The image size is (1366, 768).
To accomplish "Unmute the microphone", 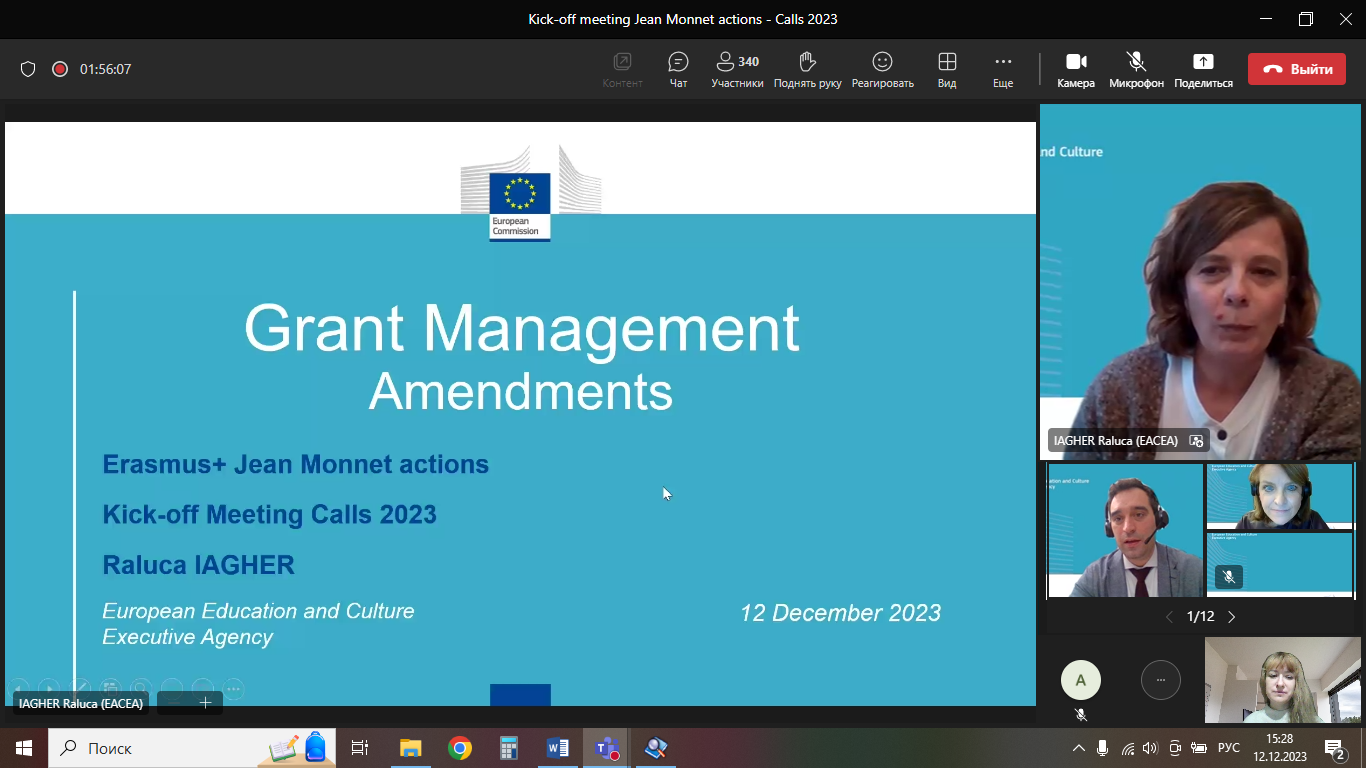I will tap(1136, 69).
